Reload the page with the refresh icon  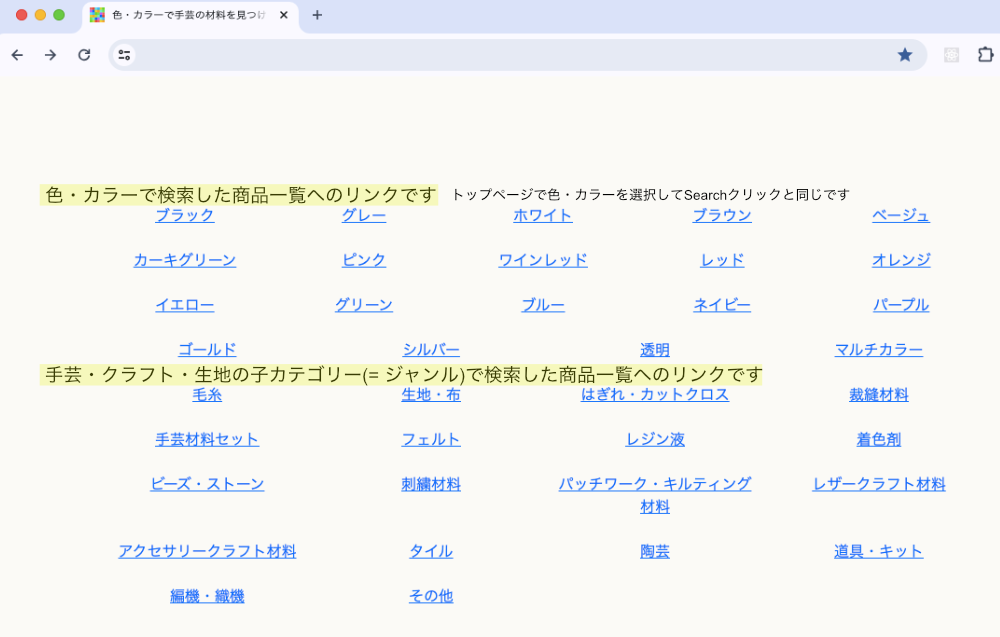click(84, 55)
